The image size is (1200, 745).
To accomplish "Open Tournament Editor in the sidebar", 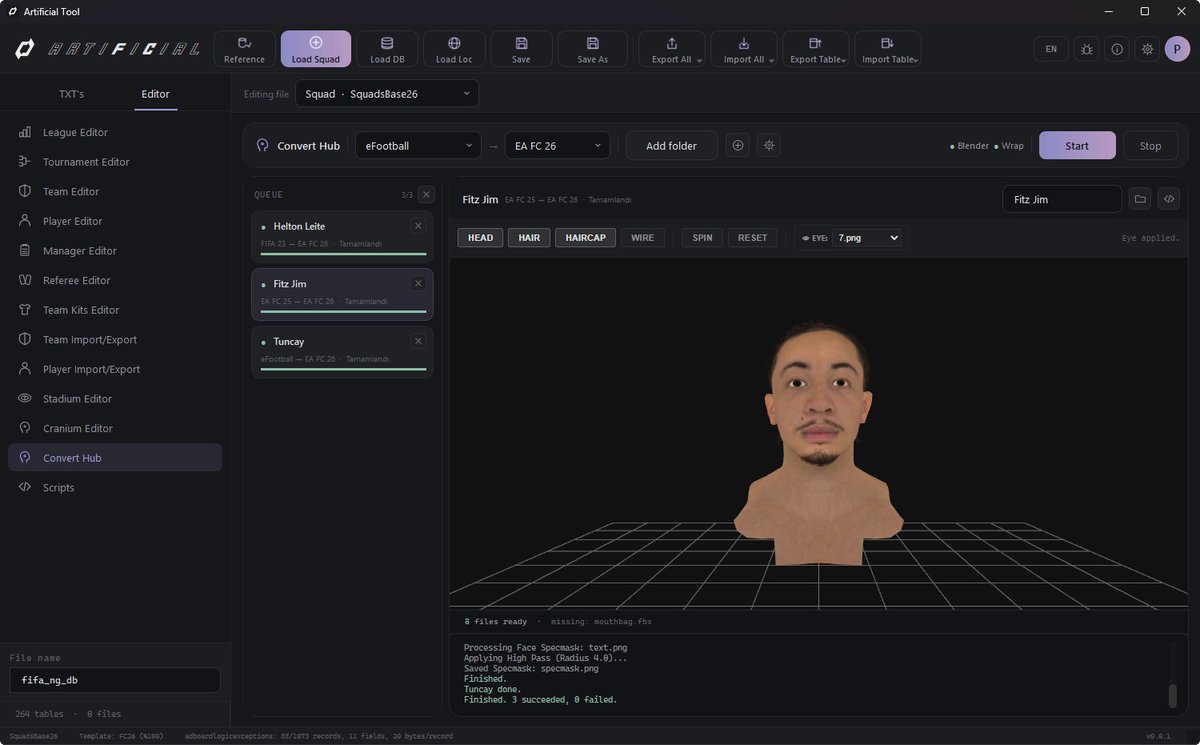I will [x=115, y=162].
